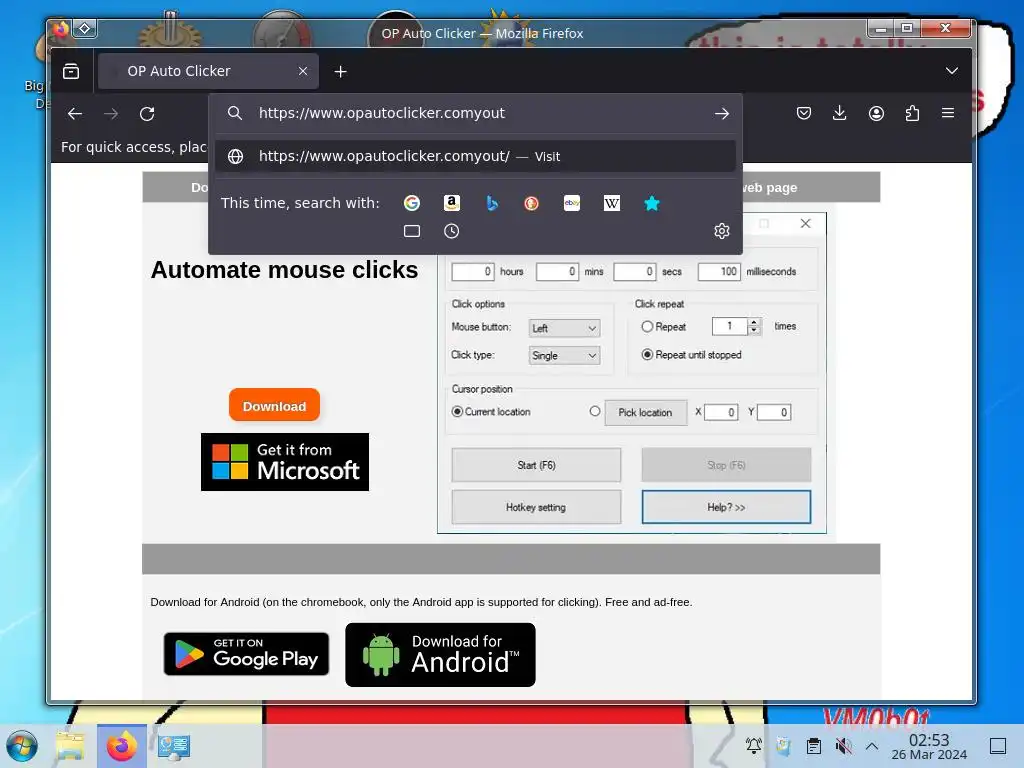Toggle the muted volume tray icon
The image size is (1024, 768).
pyautogui.click(x=844, y=745)
